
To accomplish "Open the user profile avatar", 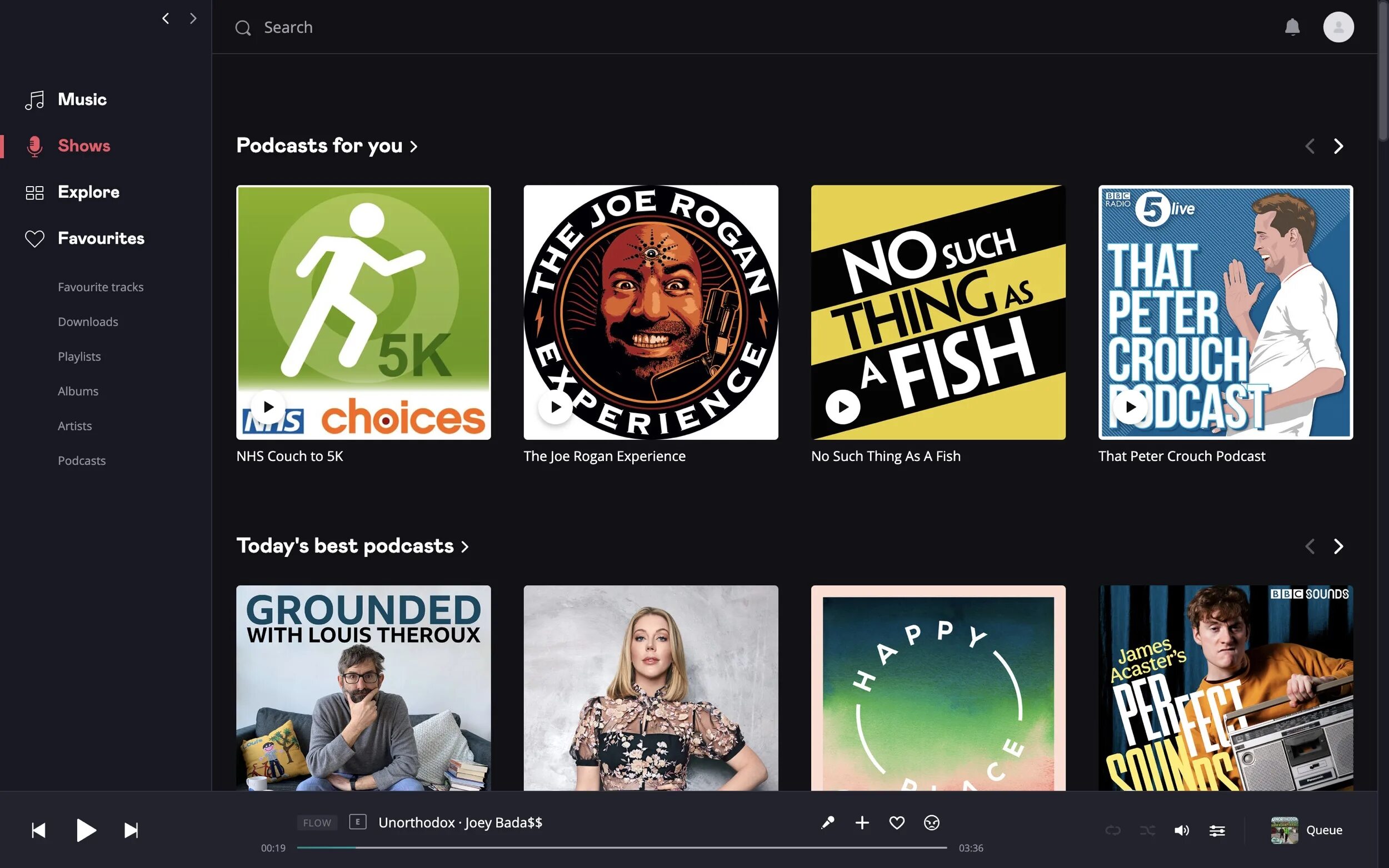I will [x=1338, y=27].
